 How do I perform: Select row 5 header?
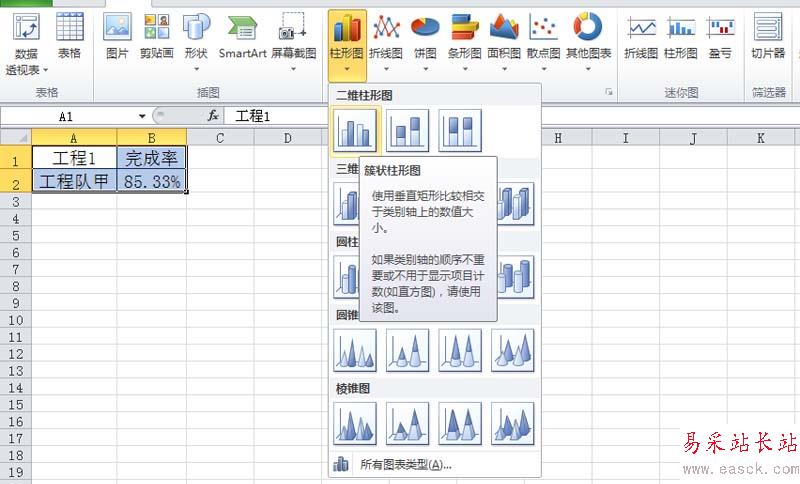click(x=16, y=236)
